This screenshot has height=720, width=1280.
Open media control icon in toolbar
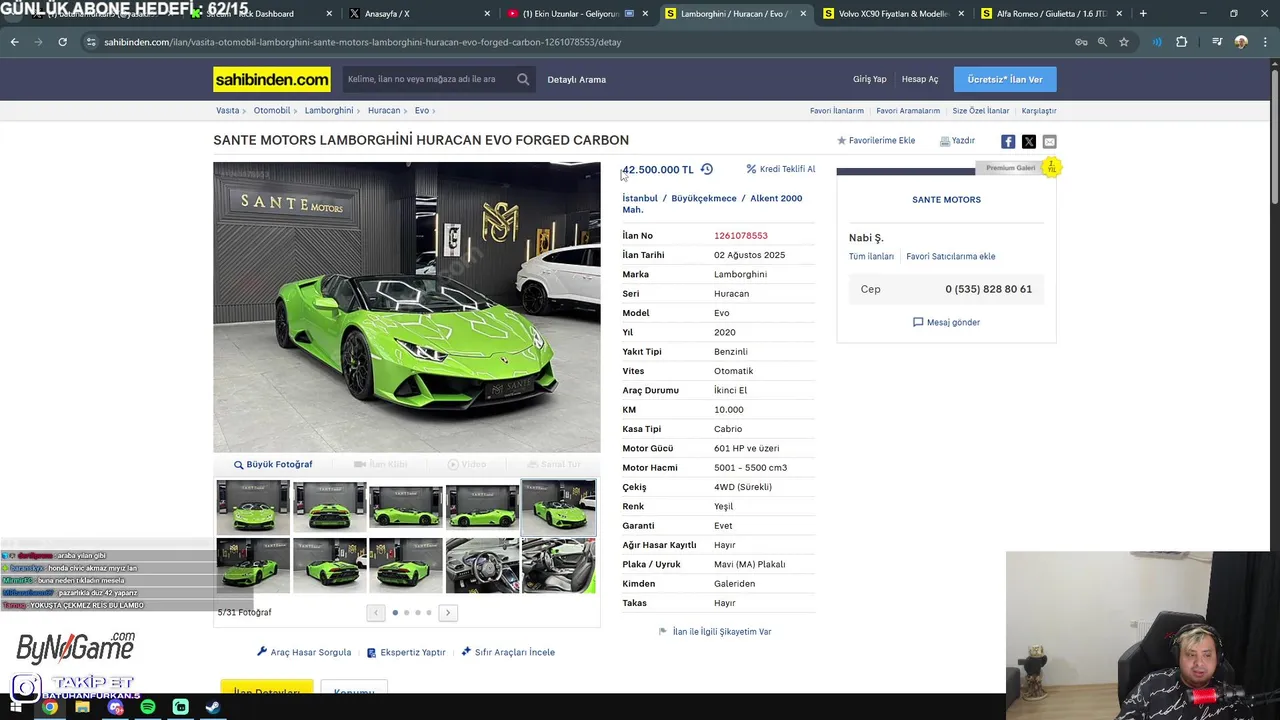click(1216, 42)
